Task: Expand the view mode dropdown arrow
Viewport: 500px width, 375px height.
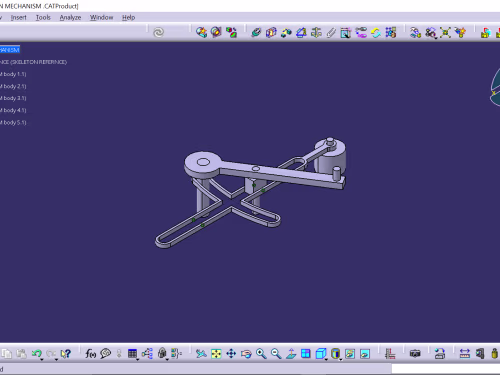Action: coord(341,359)
